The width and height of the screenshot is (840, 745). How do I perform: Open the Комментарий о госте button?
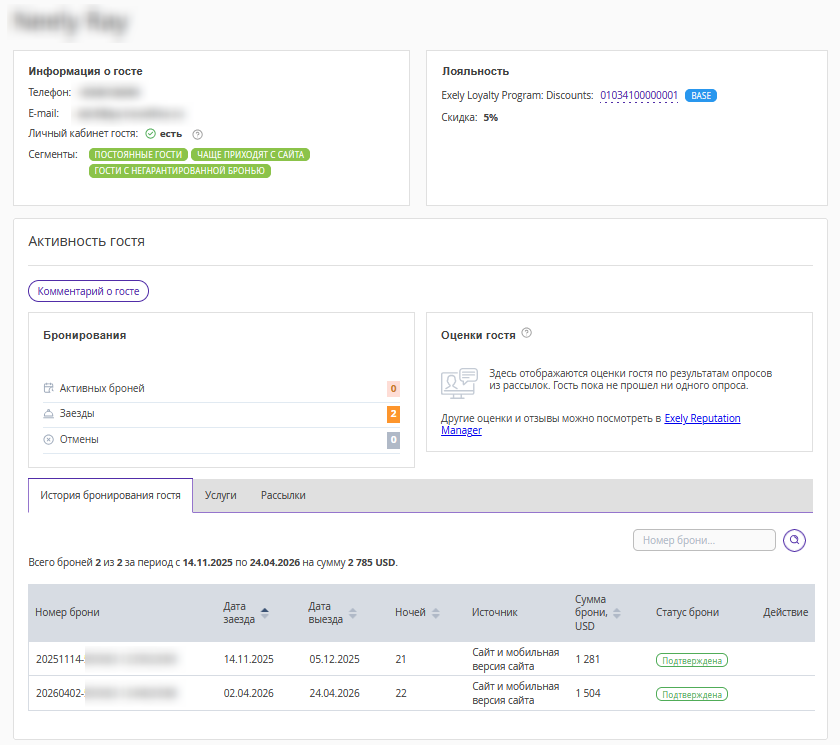[88, 291]
